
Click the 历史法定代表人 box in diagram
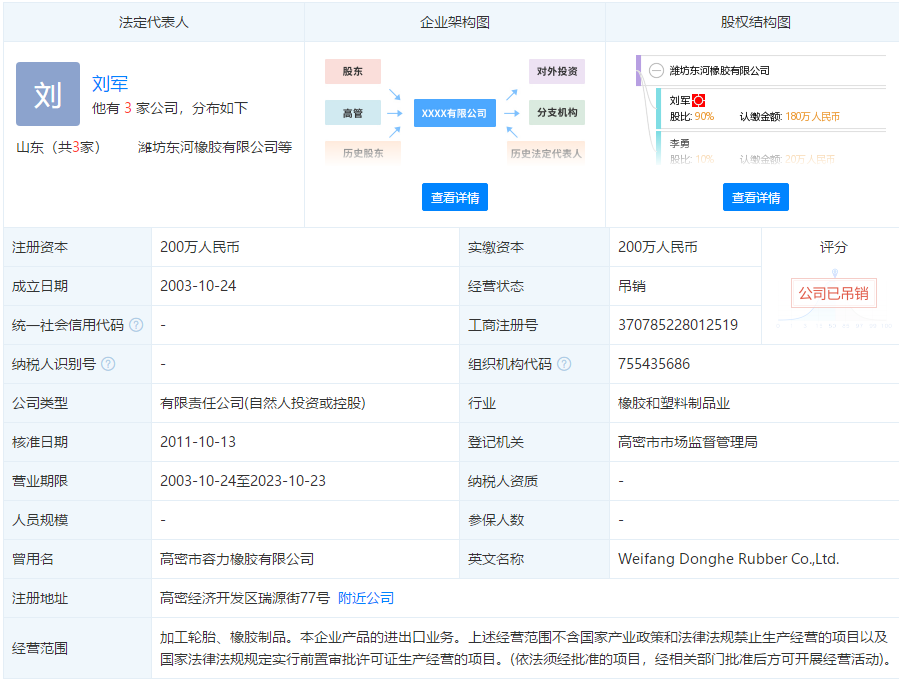click(x=546, y=153)
